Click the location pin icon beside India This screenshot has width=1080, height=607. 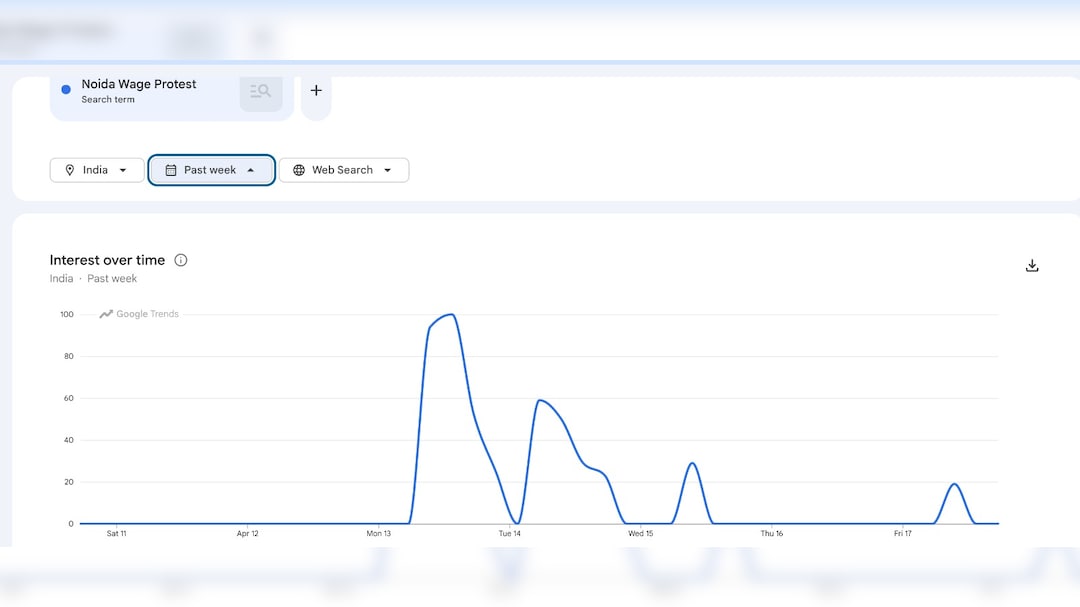pyautogui.click(x=70, y=170)
